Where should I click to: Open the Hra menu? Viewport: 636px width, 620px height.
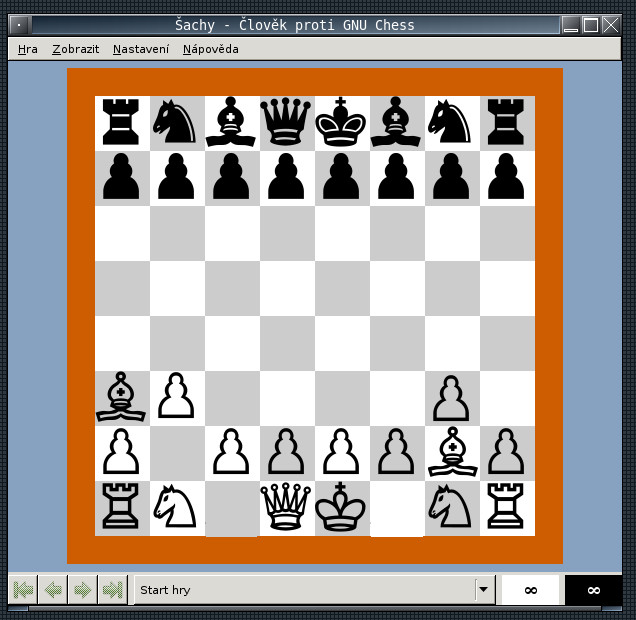pos(28,49)
